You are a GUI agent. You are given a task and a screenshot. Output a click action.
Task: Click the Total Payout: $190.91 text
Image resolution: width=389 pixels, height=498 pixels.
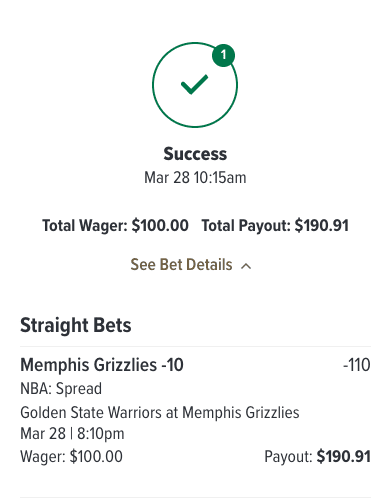[275, 225]
